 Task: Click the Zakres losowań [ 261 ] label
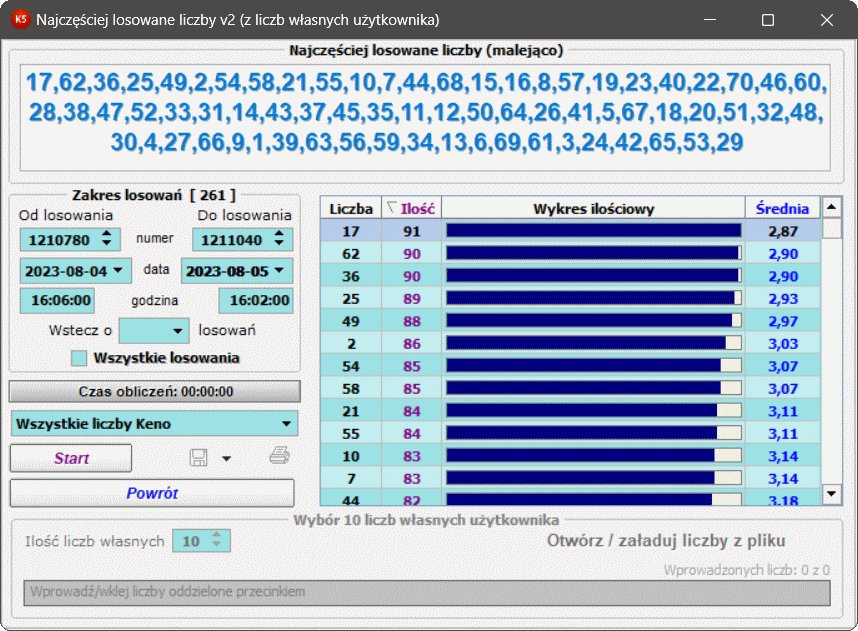pyautogui.click(x=154, y=195)
